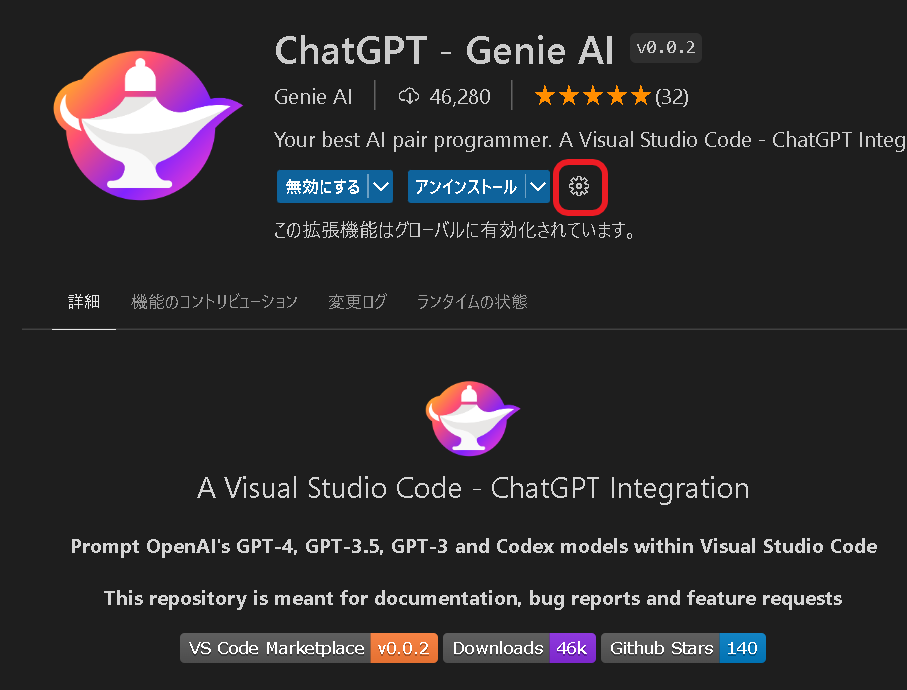Click the (32) review count link

(673, 95)
